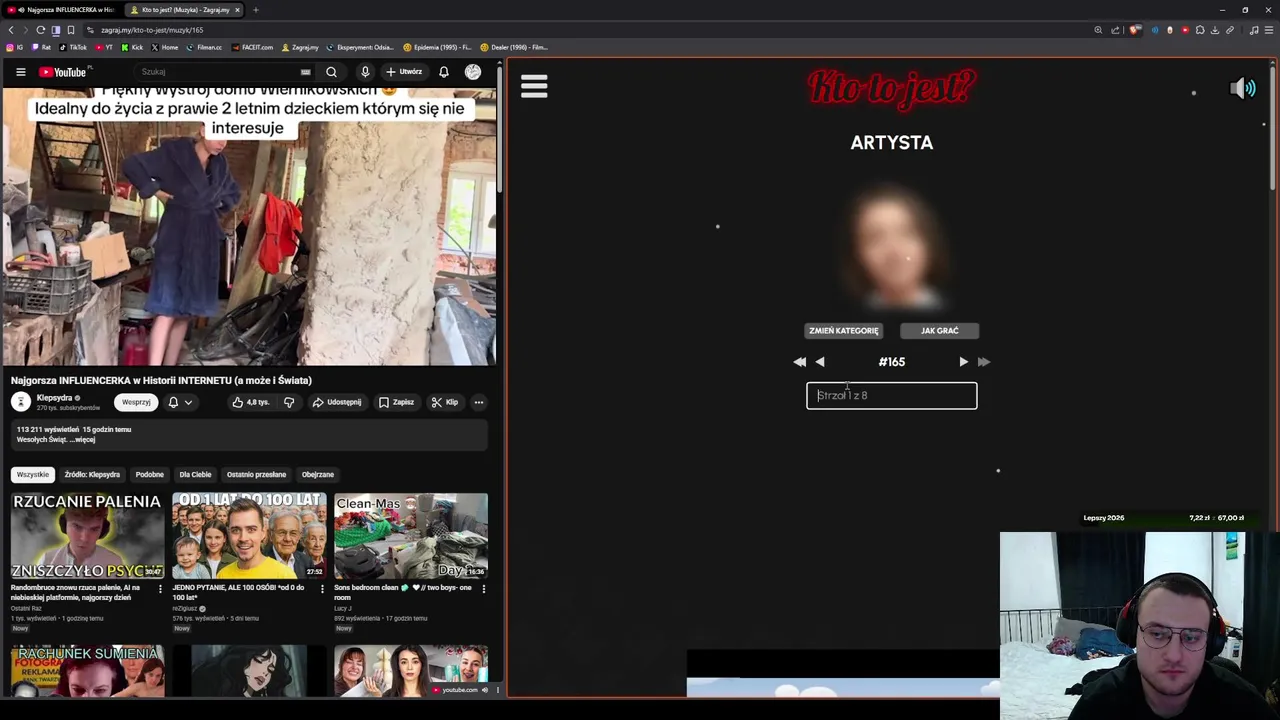Viewport: 1280px width, 720px height.
Task: Go to the next puzzle arrow
Action: point(963,362)
